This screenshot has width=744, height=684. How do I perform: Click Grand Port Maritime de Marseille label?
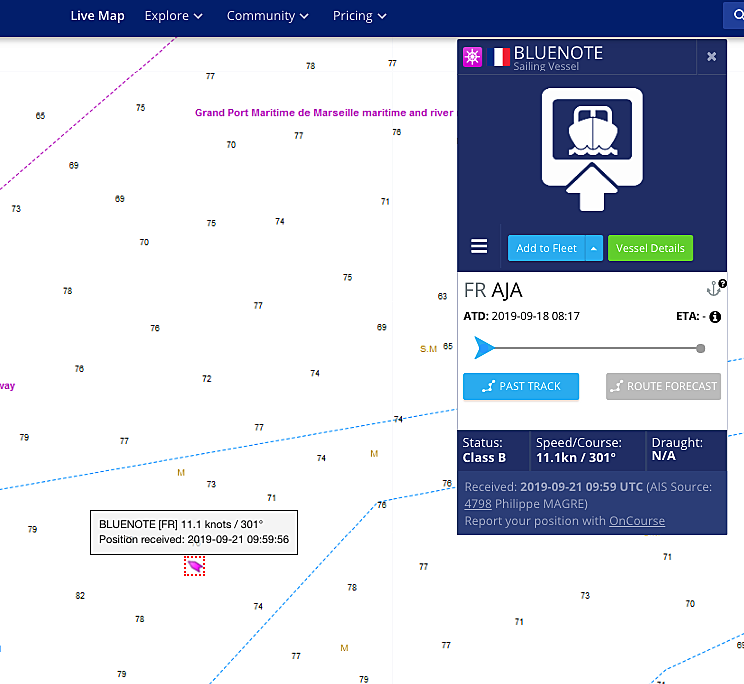click(x=324, y=113)
